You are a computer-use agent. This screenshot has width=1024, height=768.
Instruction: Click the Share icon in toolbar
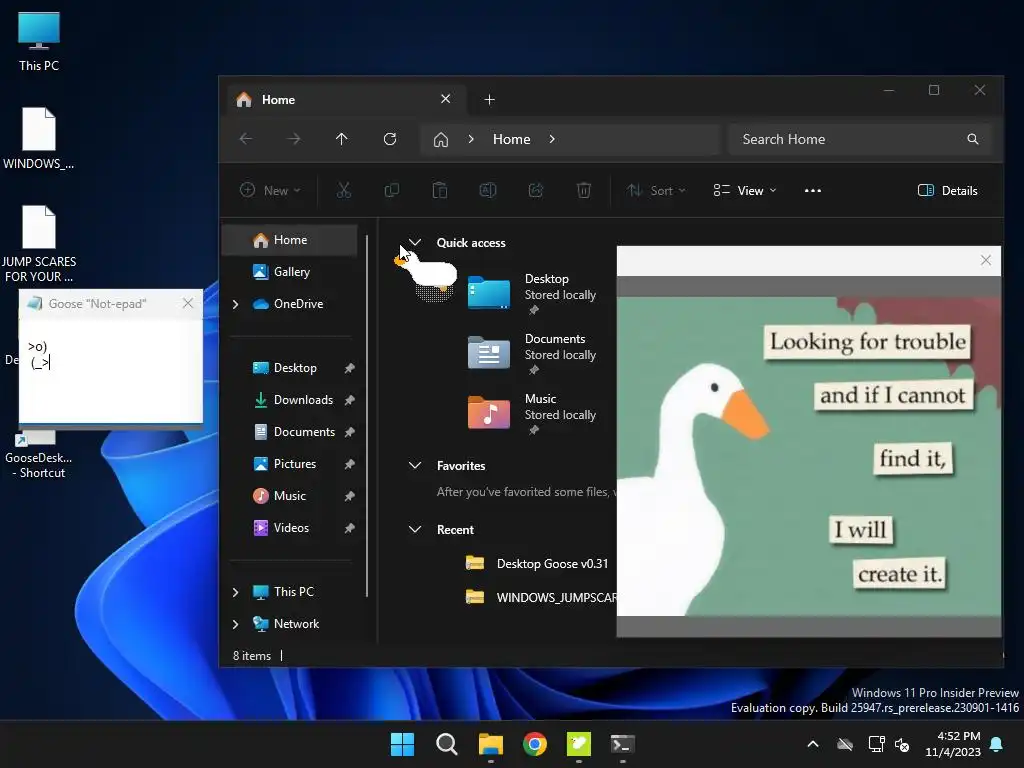536,190
